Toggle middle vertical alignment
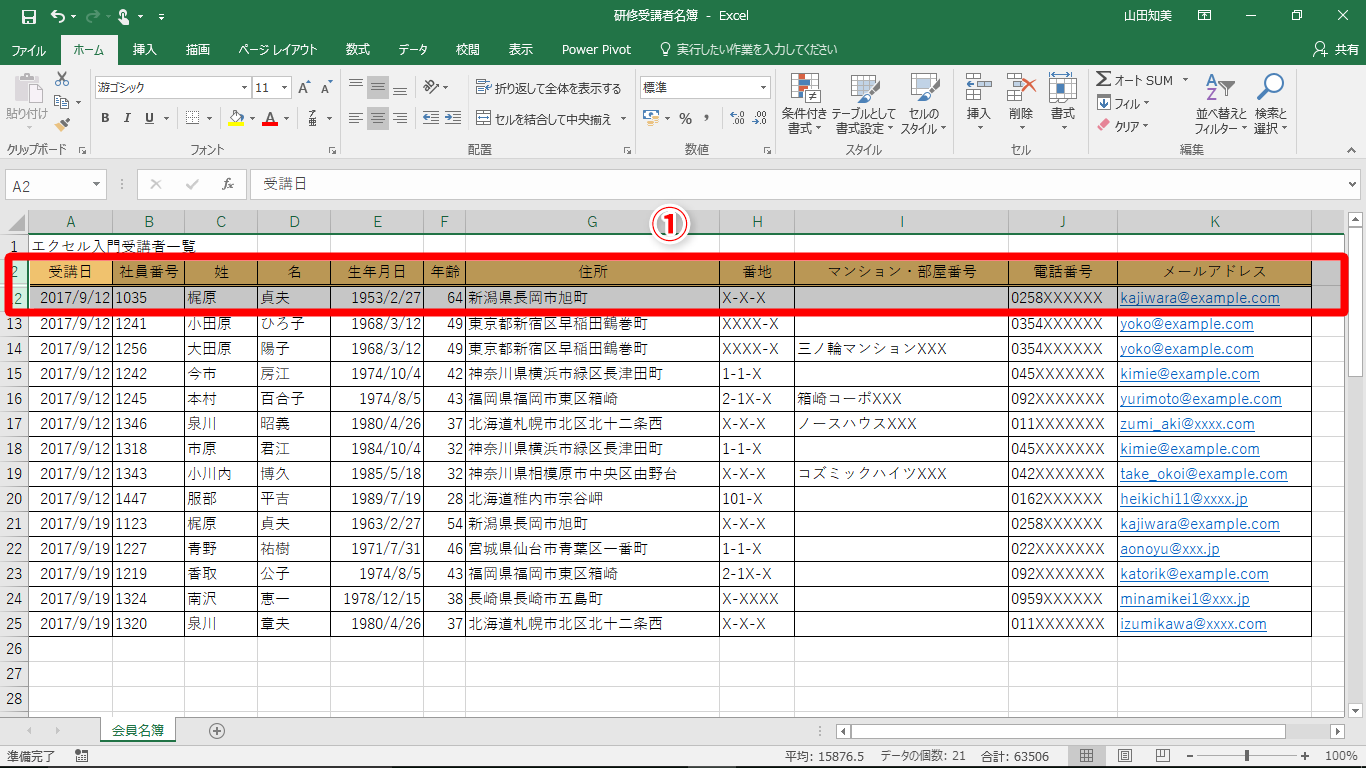The width and height of the screenshot is (1366, 768). pos(377,87)
